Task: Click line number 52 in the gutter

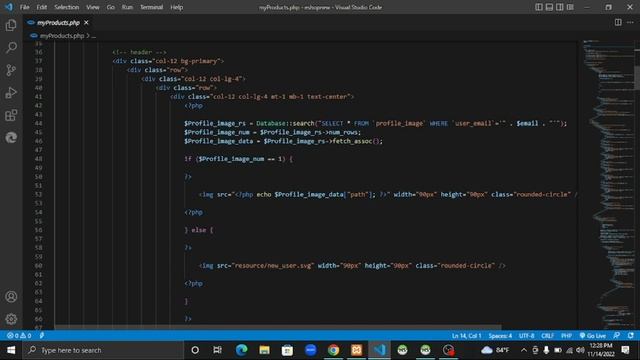Action: click(x=39, y=194)
